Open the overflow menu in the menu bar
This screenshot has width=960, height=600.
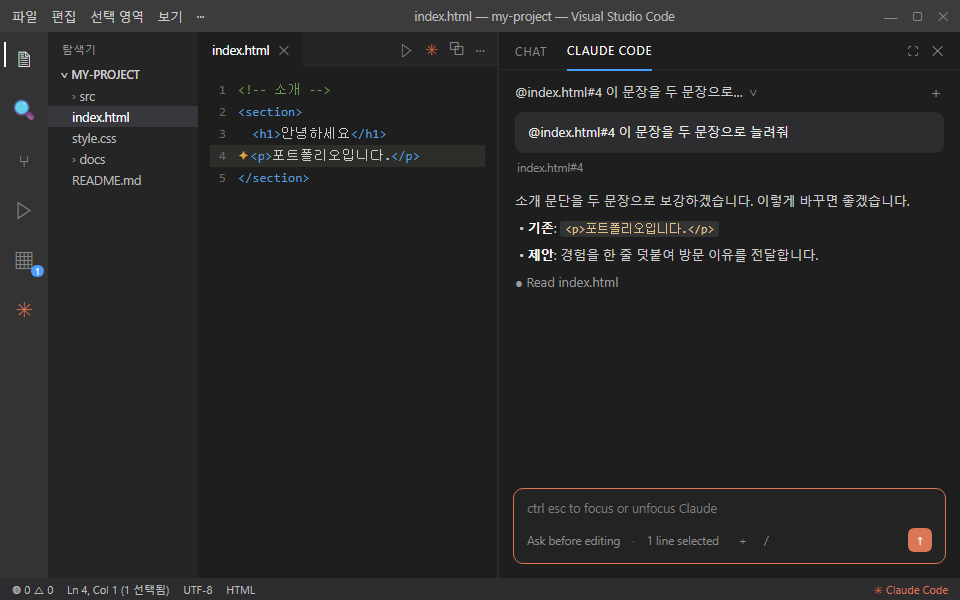tap(200, 17)
